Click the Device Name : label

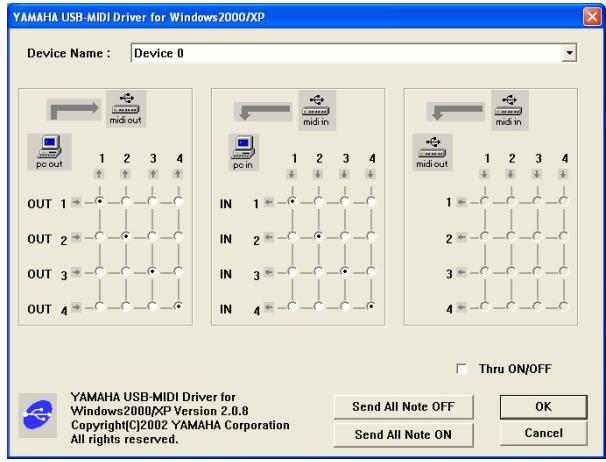[x=69, y=53]
